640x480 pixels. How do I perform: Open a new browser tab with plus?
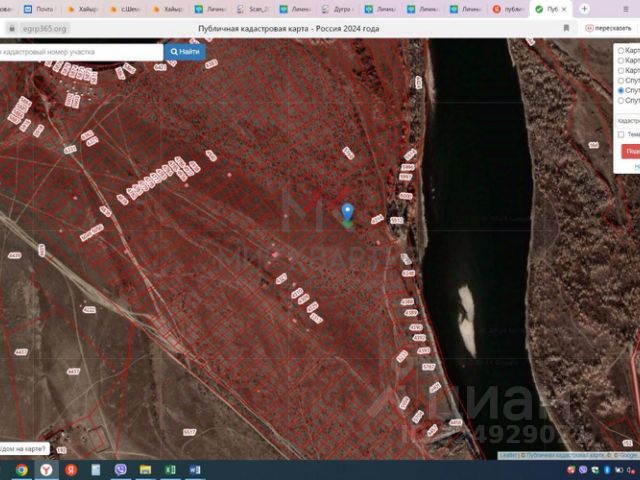point(584,9)
